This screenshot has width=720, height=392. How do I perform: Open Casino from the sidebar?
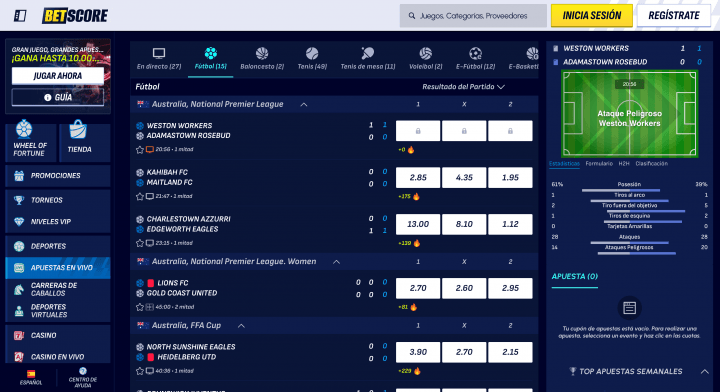(x=58, y=336)
